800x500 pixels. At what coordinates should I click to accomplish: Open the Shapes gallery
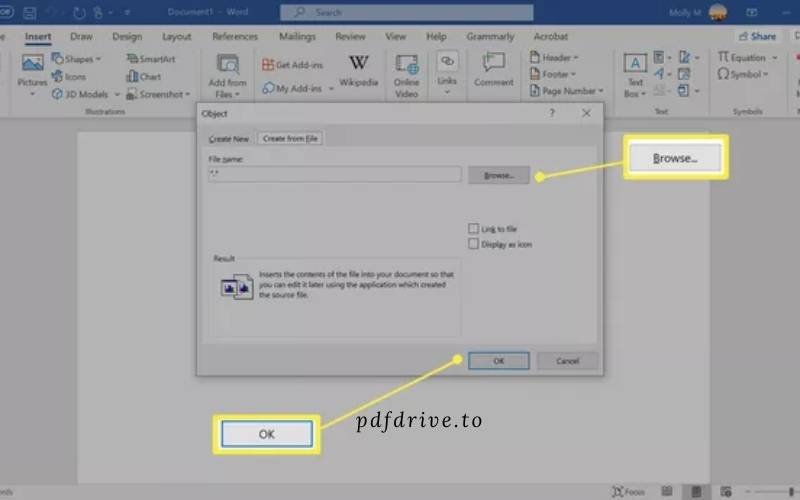pyautogui.click(x=76, y=59)
